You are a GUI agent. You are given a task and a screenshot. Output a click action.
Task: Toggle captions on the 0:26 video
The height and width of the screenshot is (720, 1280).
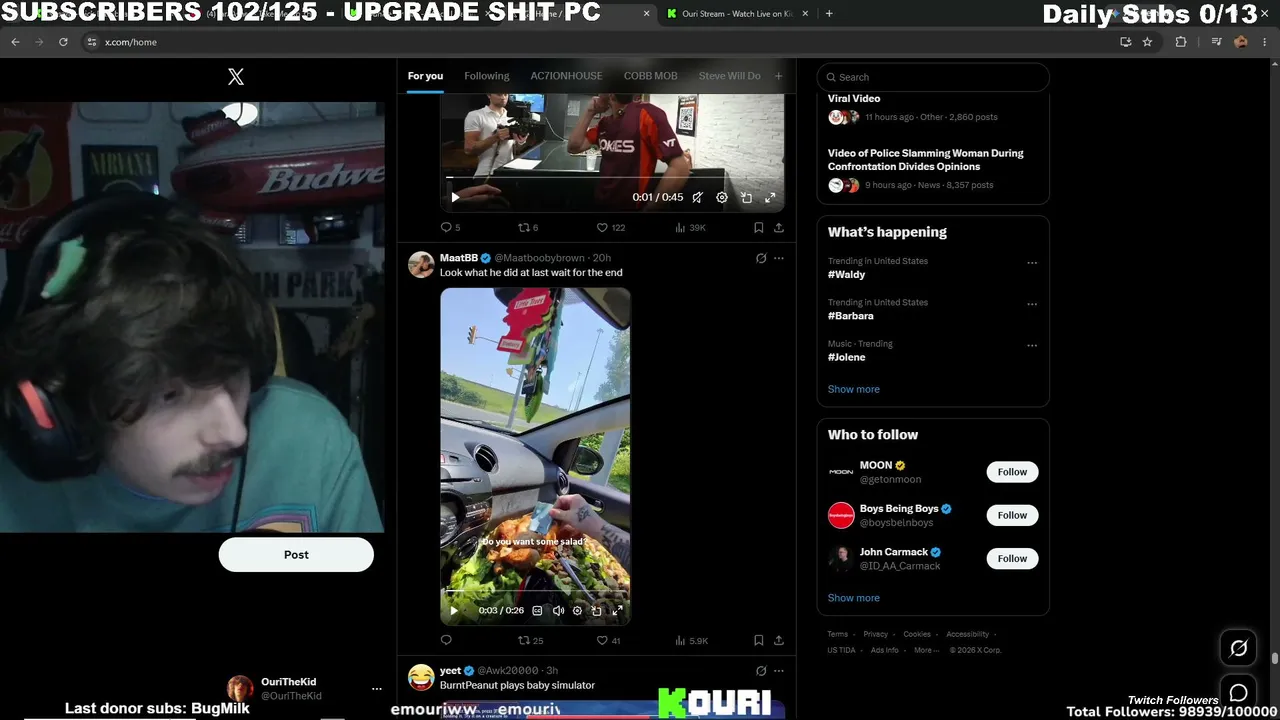[x=537, y=611]
